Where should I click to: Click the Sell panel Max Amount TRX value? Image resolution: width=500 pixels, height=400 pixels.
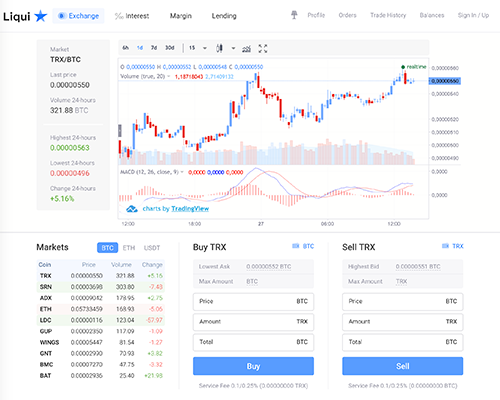coord(401,282)
